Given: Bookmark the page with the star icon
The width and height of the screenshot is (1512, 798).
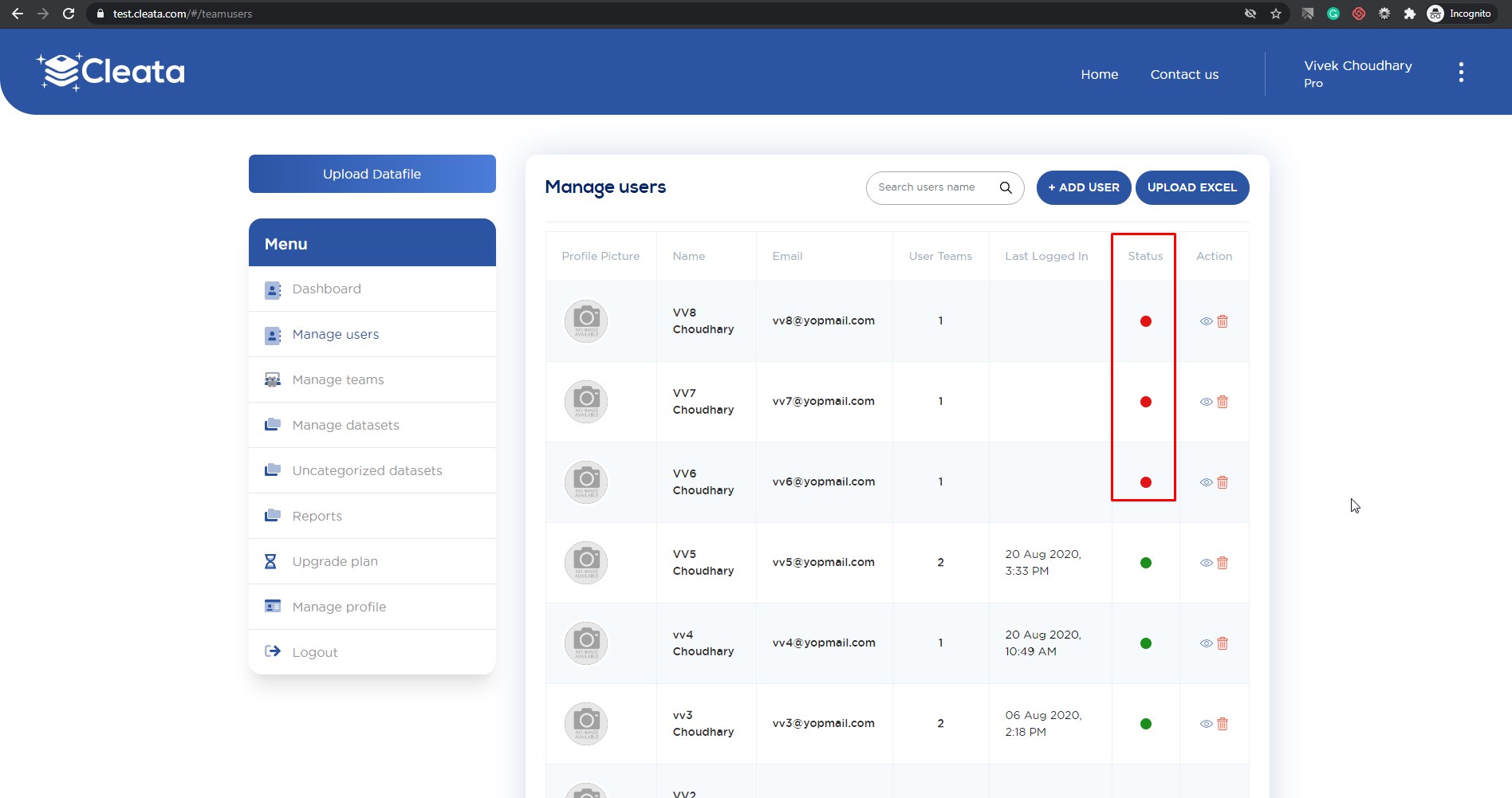Looking at the screenshot, I should (x=1276, y=14).
